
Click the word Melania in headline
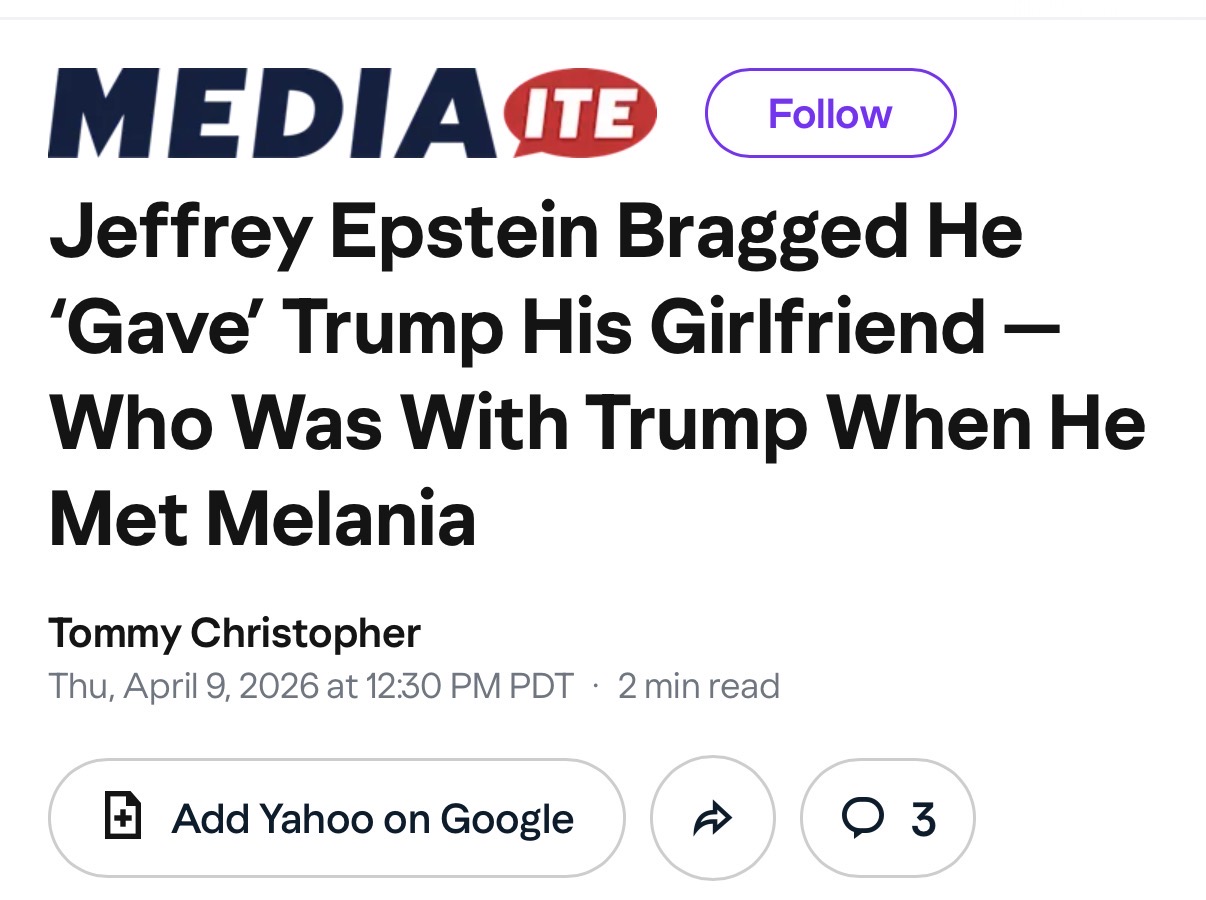[x=341, y=520]
